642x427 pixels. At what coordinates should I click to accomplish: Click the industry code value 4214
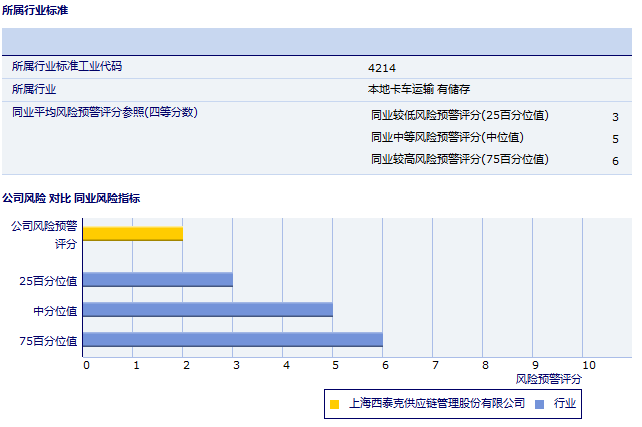coord(382,67)
